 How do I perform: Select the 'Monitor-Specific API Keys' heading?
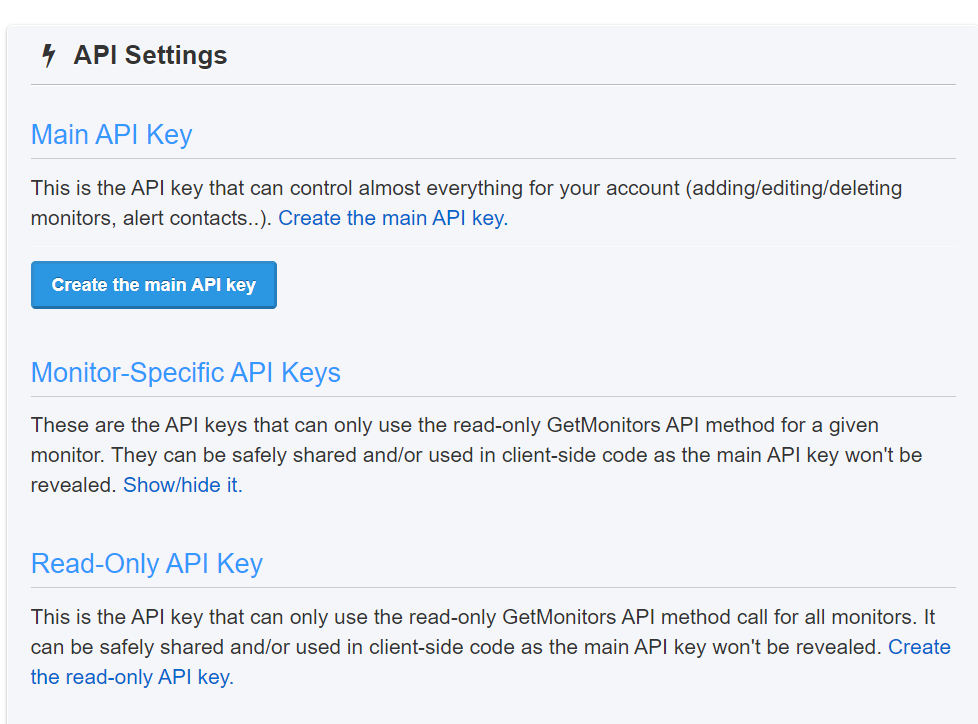pos(186,373)
